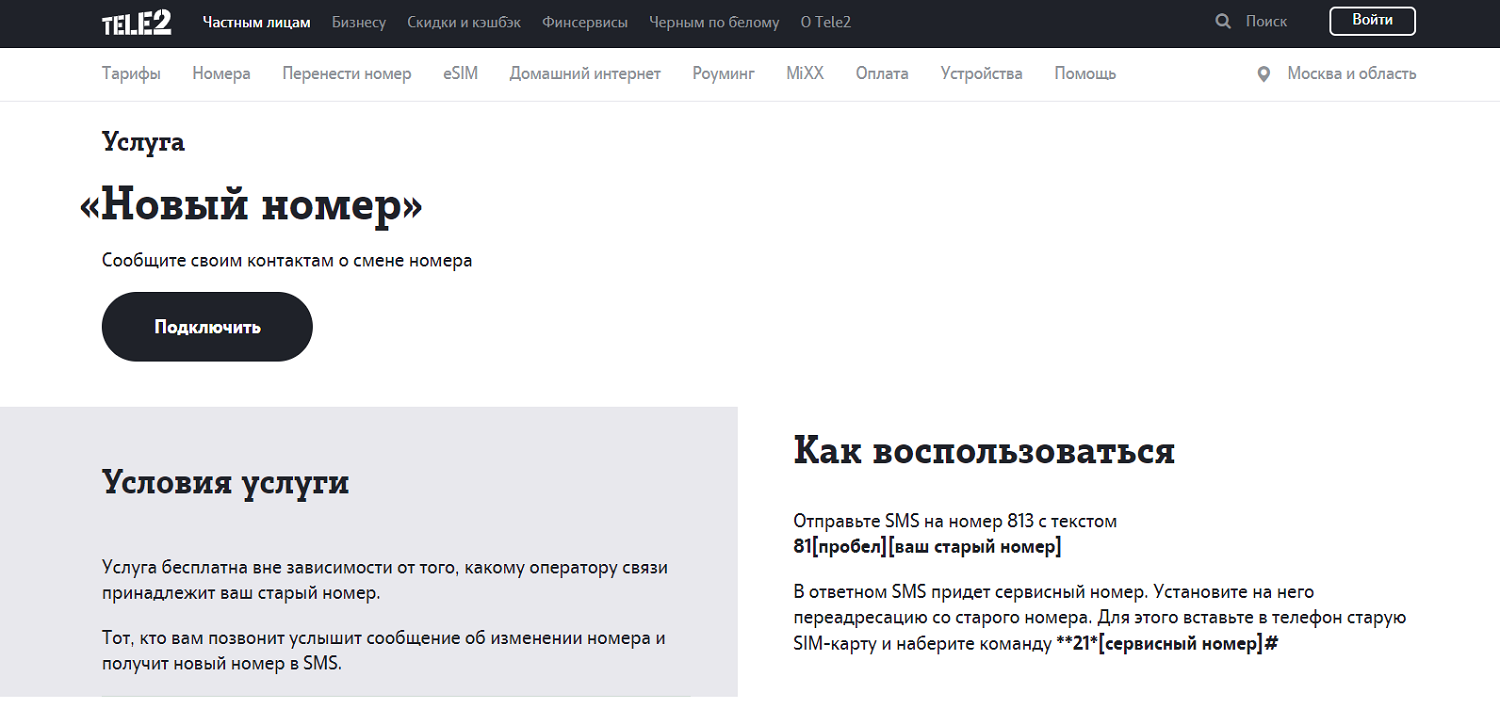Image resolution: width=1500 pixels, height=725 pixels.
Task: Click text 81[пробел][ваш старый номер]
Action: [927, 547]
